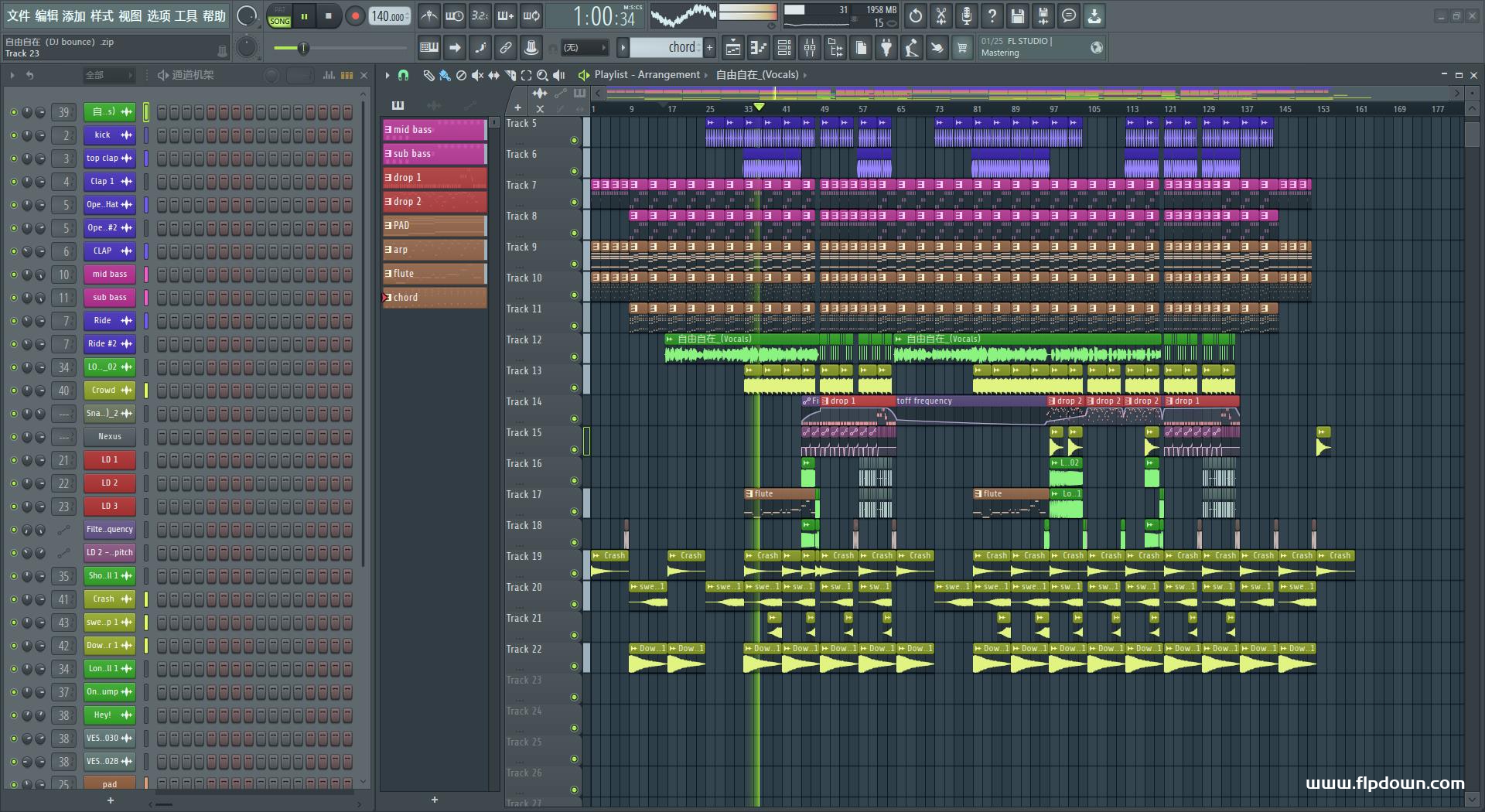Viewport: 1485px width, 812px height.
Task: Toggle mute light on top clap channel
Action: pyautogui.click(x=13, y=159)
